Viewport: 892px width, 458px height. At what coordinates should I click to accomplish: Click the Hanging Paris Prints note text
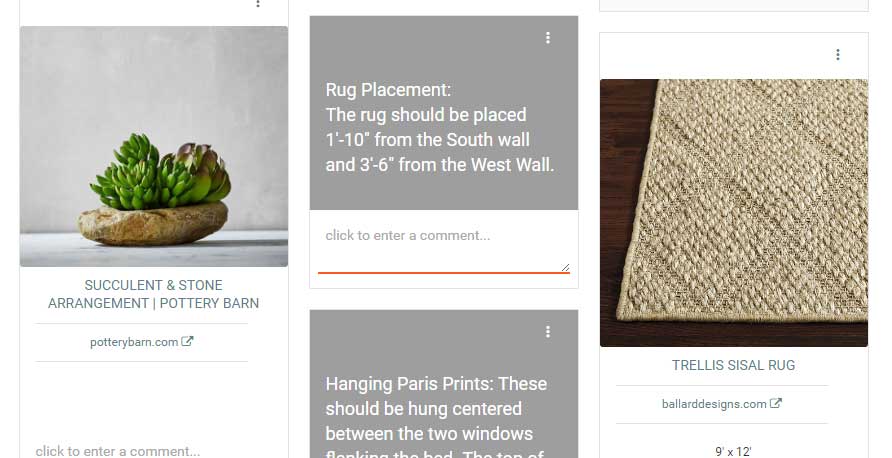point(436,416)
